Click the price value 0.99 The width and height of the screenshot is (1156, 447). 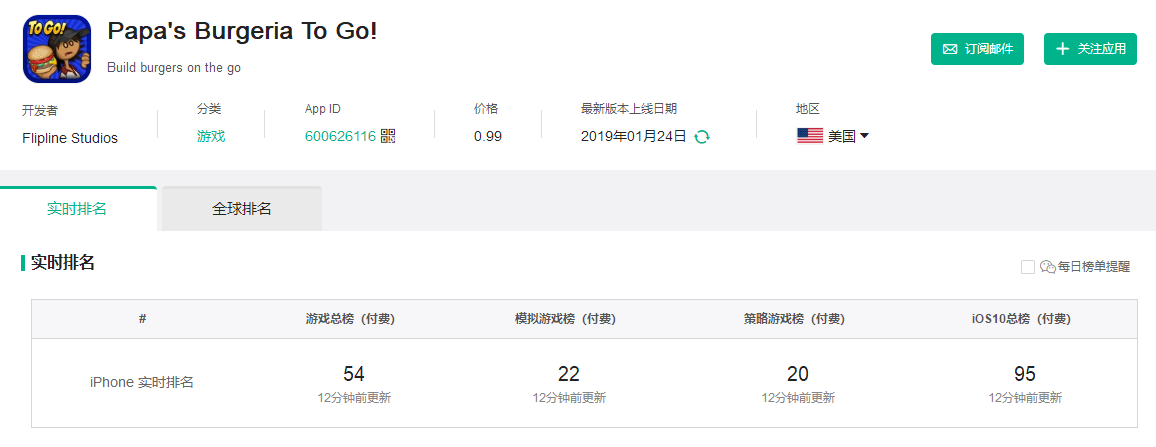(488, 136)
